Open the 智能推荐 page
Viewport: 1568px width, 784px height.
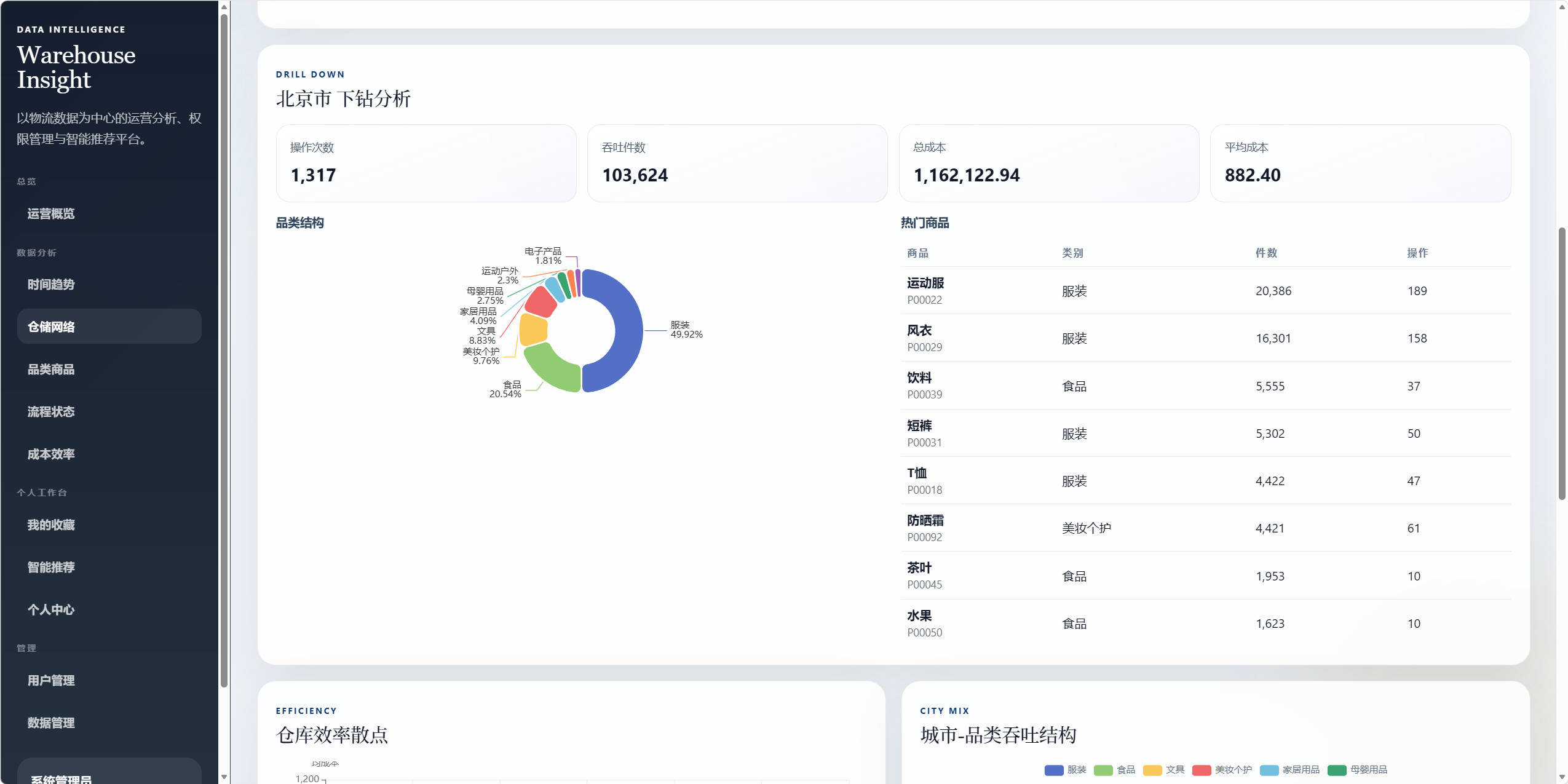click(x=51, y=568)
